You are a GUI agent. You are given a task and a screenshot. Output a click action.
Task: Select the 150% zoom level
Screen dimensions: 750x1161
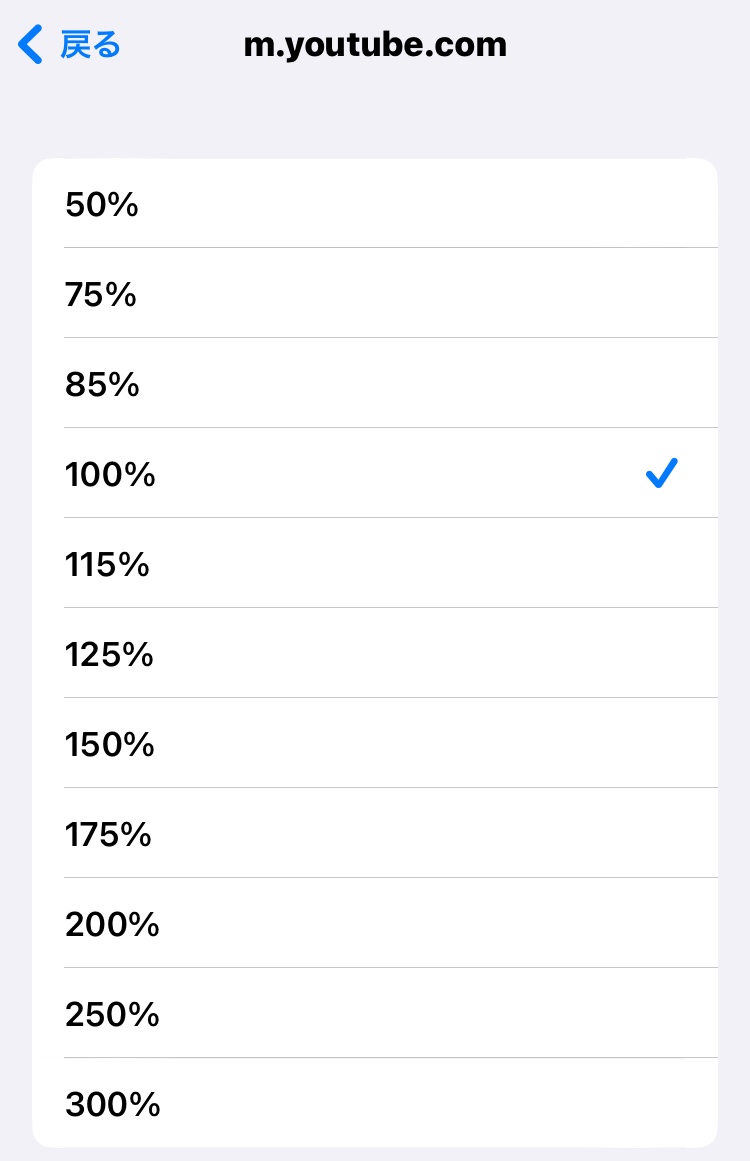[x=110, y=745]
